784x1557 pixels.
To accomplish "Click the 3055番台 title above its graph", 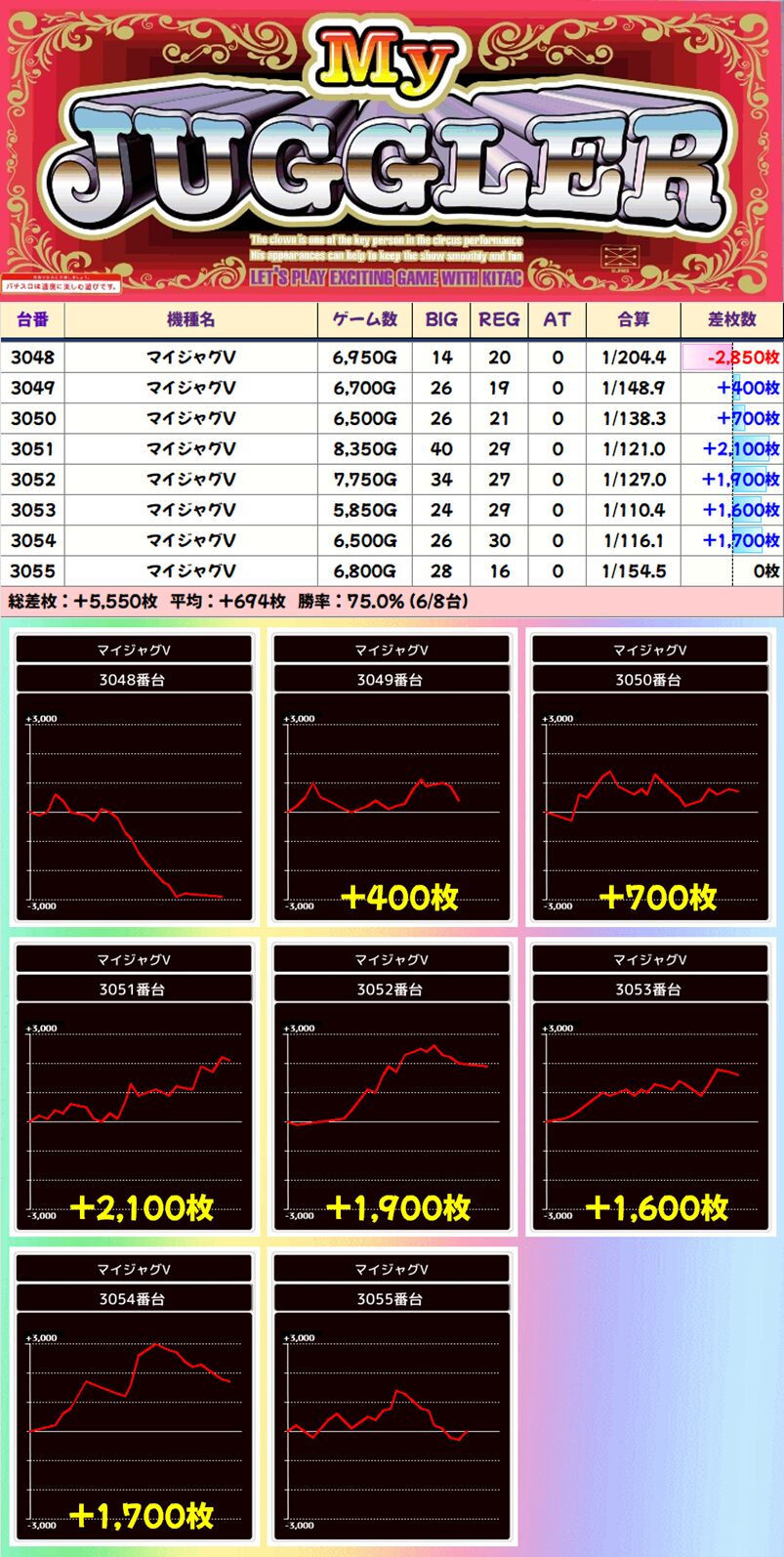I will (391, 1299).
